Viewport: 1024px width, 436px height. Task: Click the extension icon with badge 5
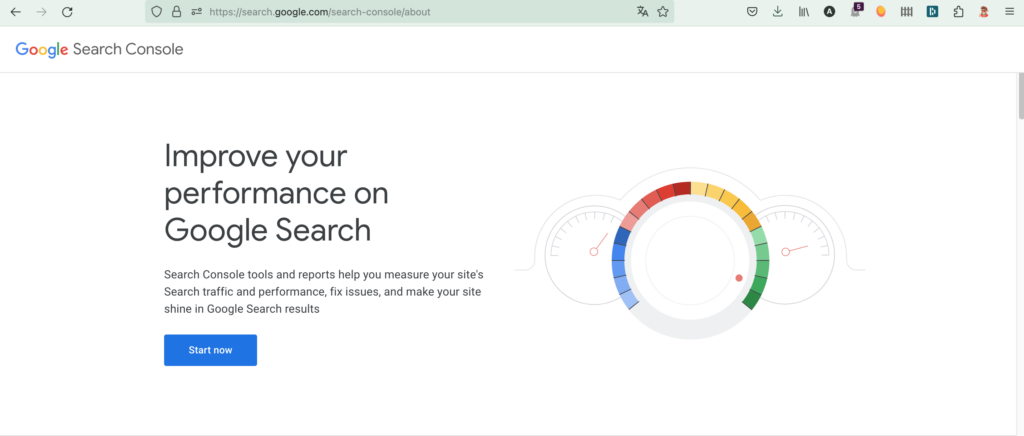[855, 11]
